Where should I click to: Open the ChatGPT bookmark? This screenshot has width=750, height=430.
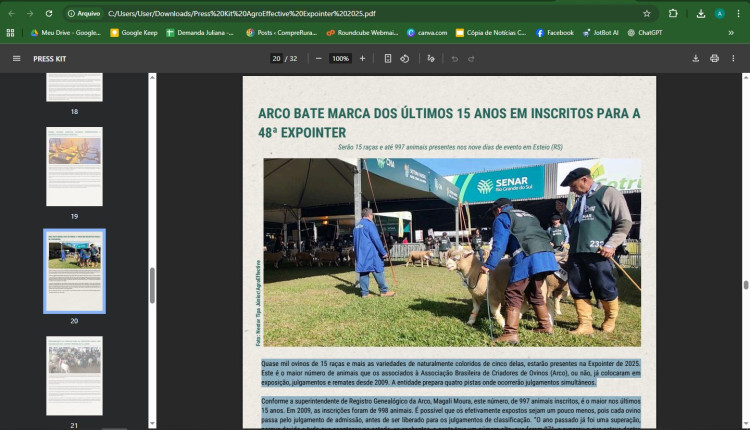[645, 32]
